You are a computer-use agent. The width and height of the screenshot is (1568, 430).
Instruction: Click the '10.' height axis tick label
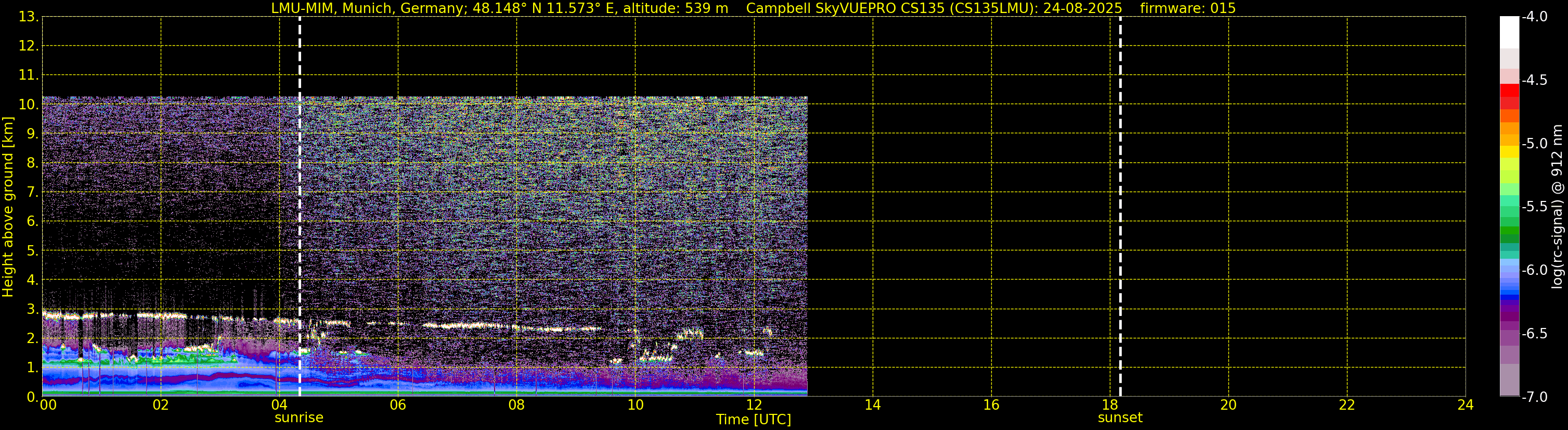[x=29, y=105]
